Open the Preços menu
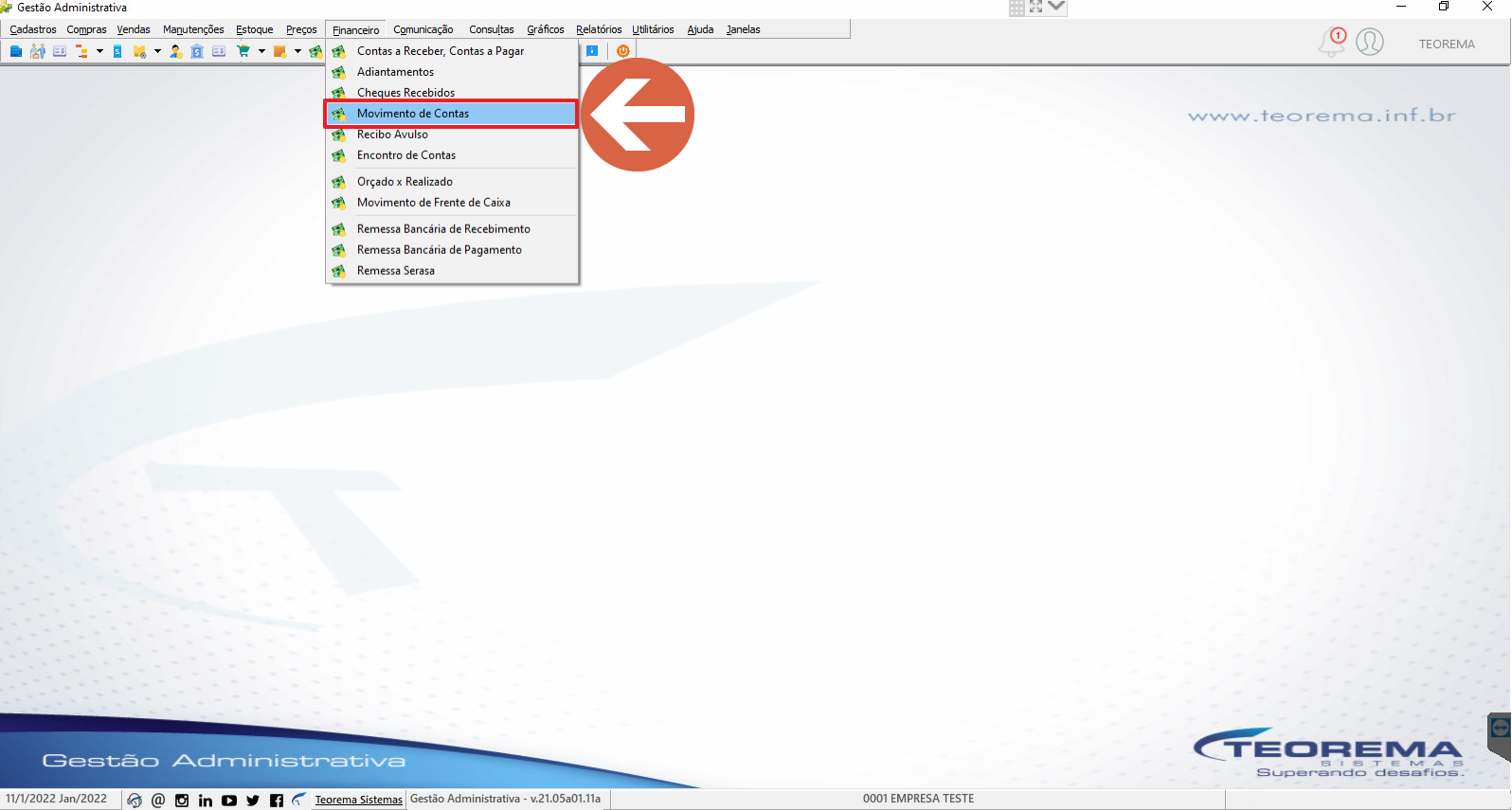Viewport: 1512px width, 810px height. (x=301, y=29)
